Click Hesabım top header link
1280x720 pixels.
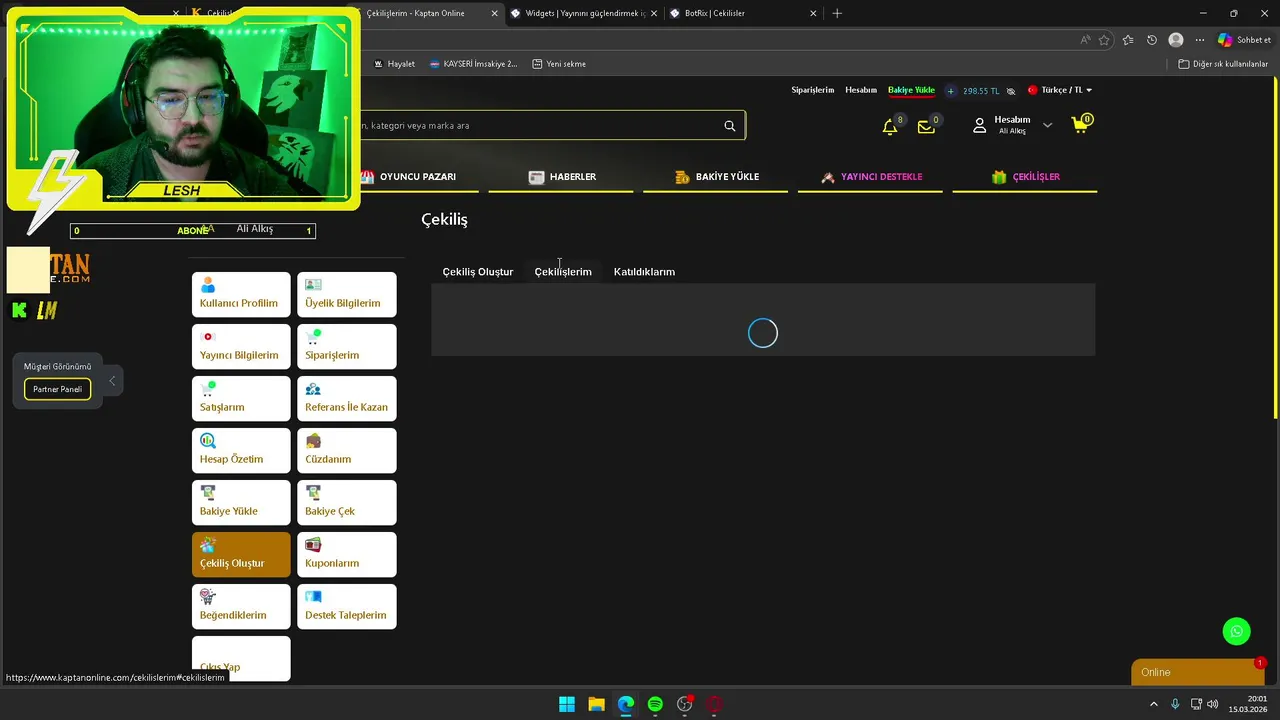pyautogui.click(x=861, y=90)
